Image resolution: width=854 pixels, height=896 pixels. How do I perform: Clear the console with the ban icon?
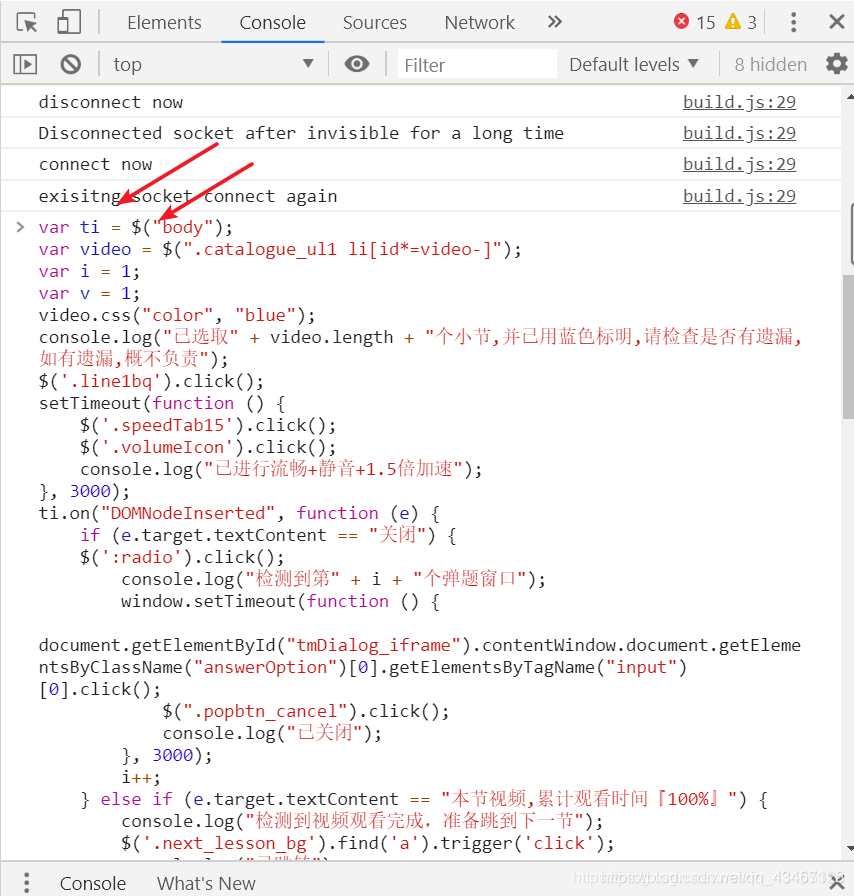pyautogui.click(x=70, y=64)
